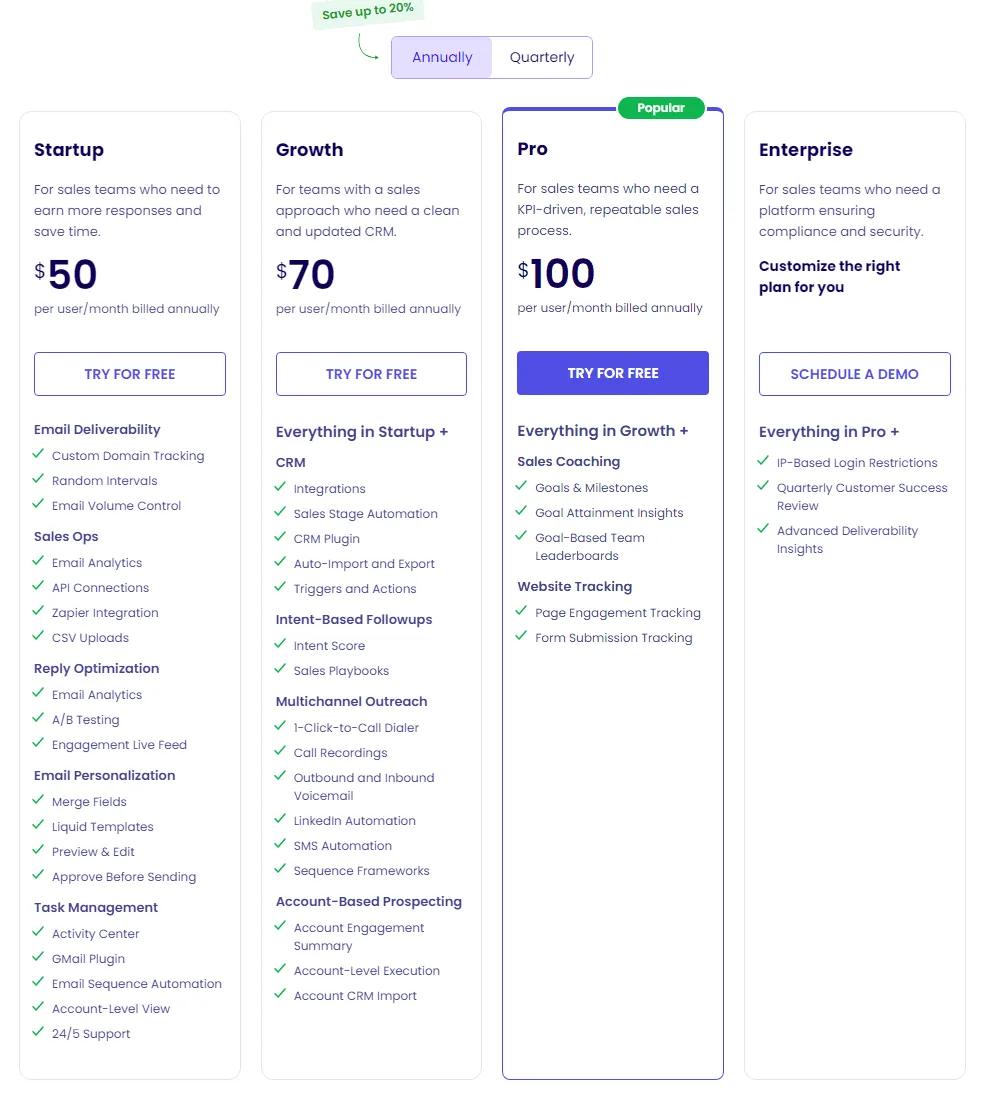Click the checkmark beside LinkedIn Automation
Viewport: 991px width, 1093px height.
[x=280, y=820]
